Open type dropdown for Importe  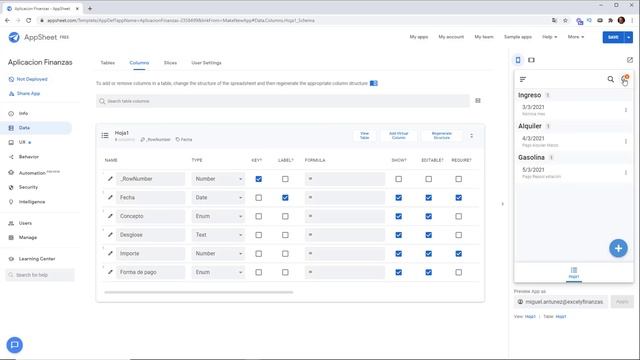point(218,253)
